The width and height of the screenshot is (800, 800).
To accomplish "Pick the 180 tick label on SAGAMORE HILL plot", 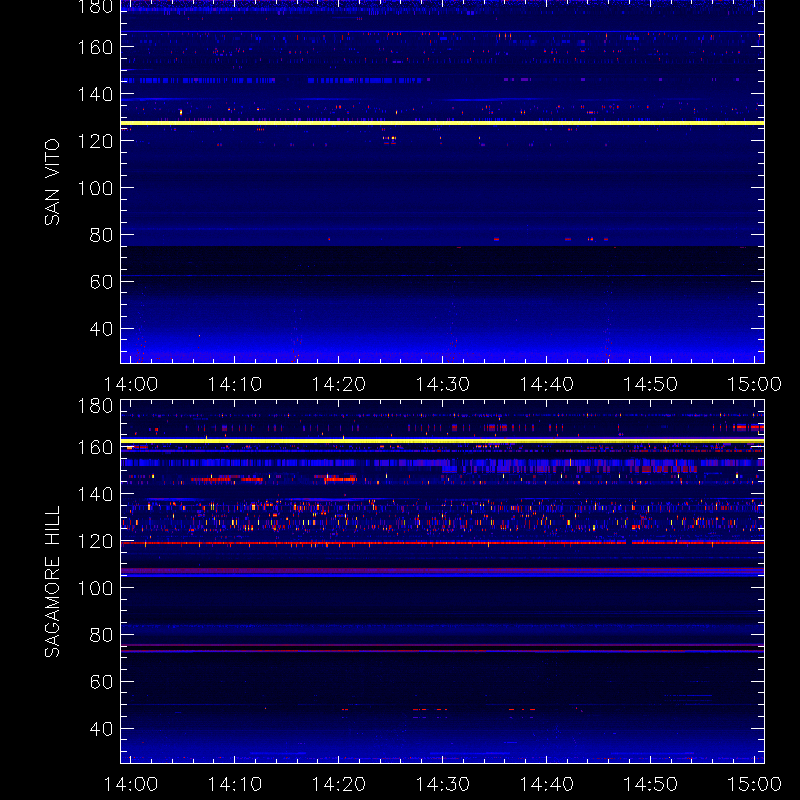I will (95, 406).
